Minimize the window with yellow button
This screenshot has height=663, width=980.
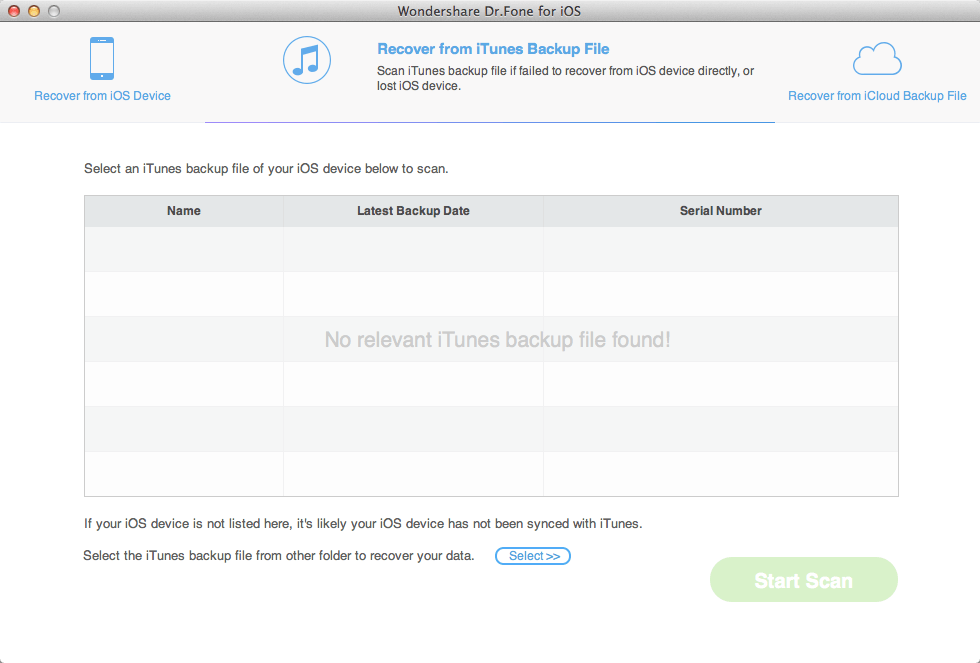(x=34, y=11)
